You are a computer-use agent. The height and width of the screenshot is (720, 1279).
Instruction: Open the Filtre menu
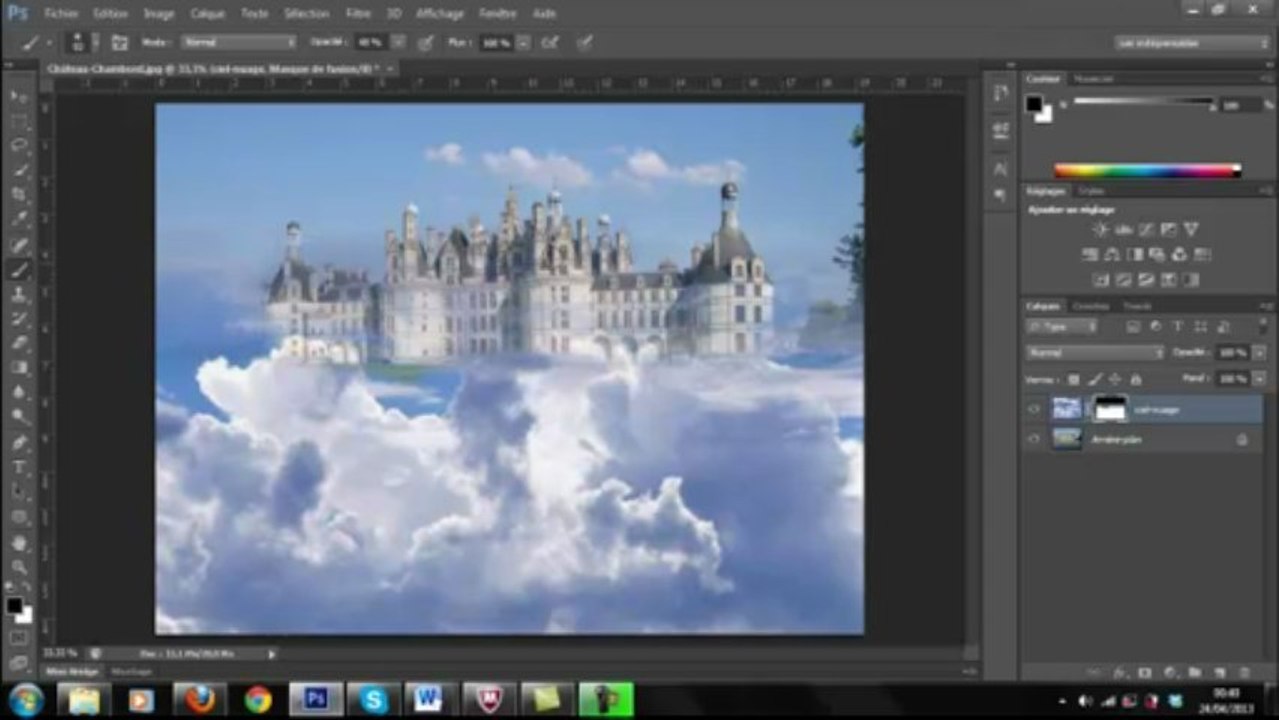coord(358,14)
